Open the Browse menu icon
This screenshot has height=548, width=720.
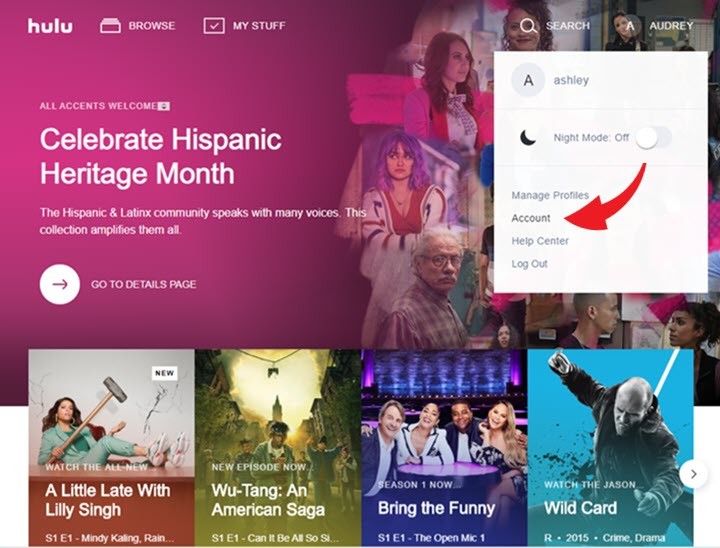tap(110, 26)
